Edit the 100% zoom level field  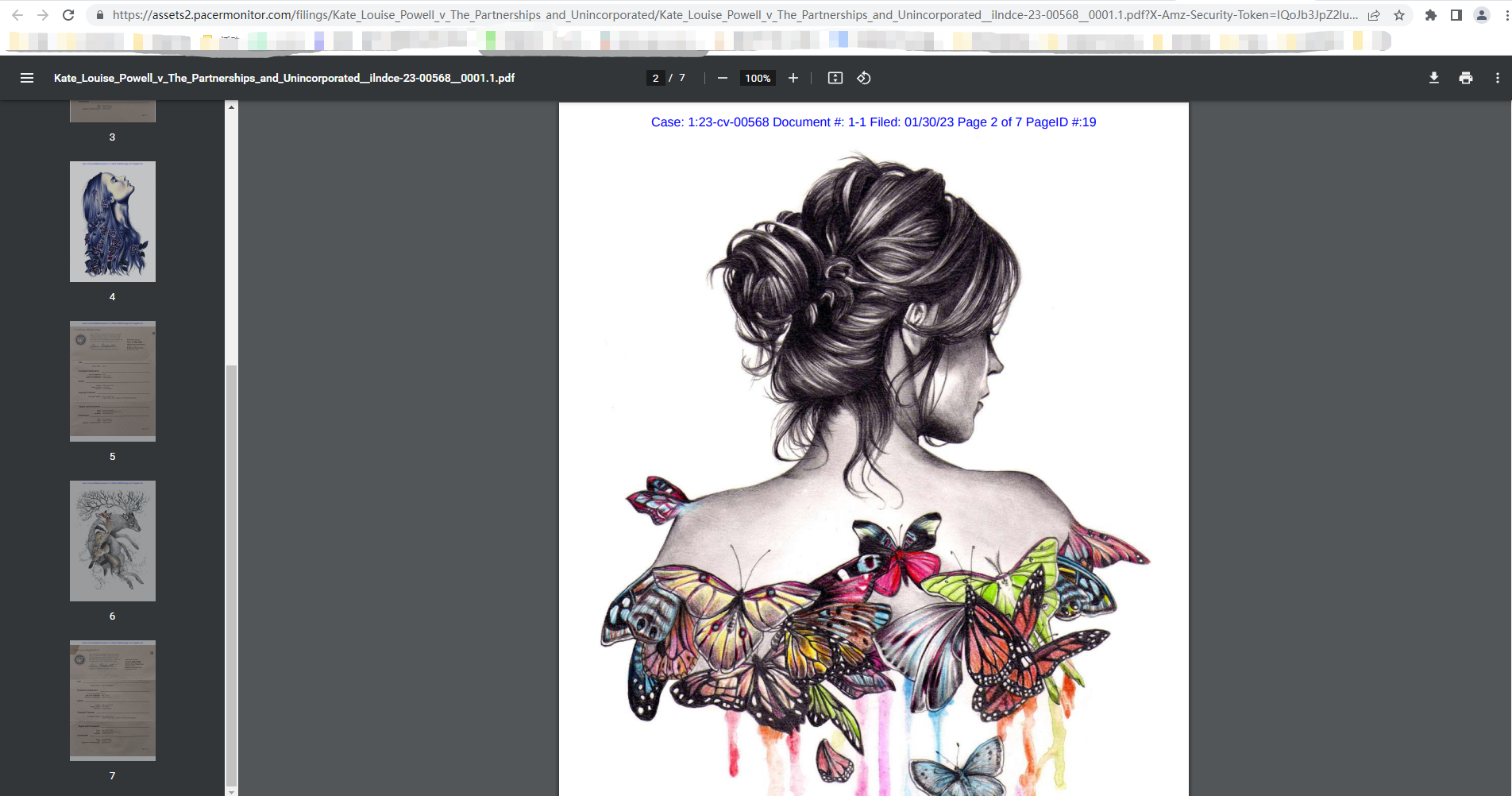point(758,78)
